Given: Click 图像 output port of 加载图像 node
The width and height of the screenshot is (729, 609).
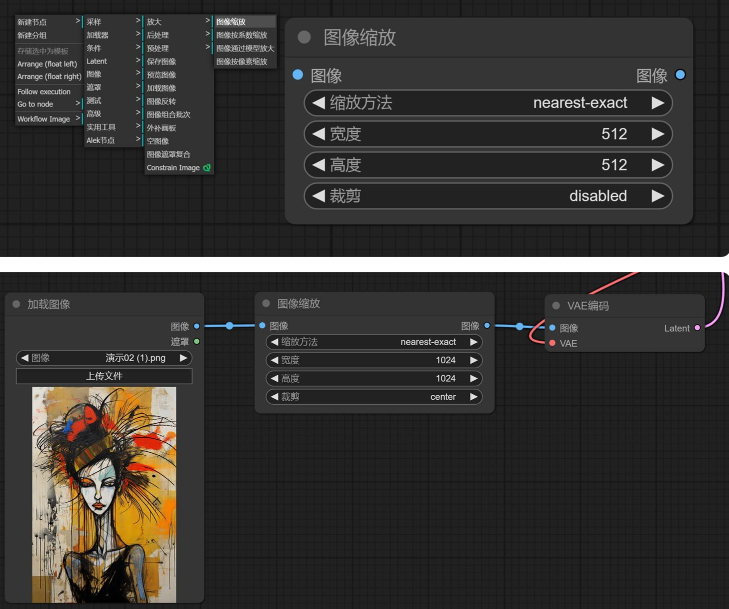Looking at the screenshot, I should (197, 326).
